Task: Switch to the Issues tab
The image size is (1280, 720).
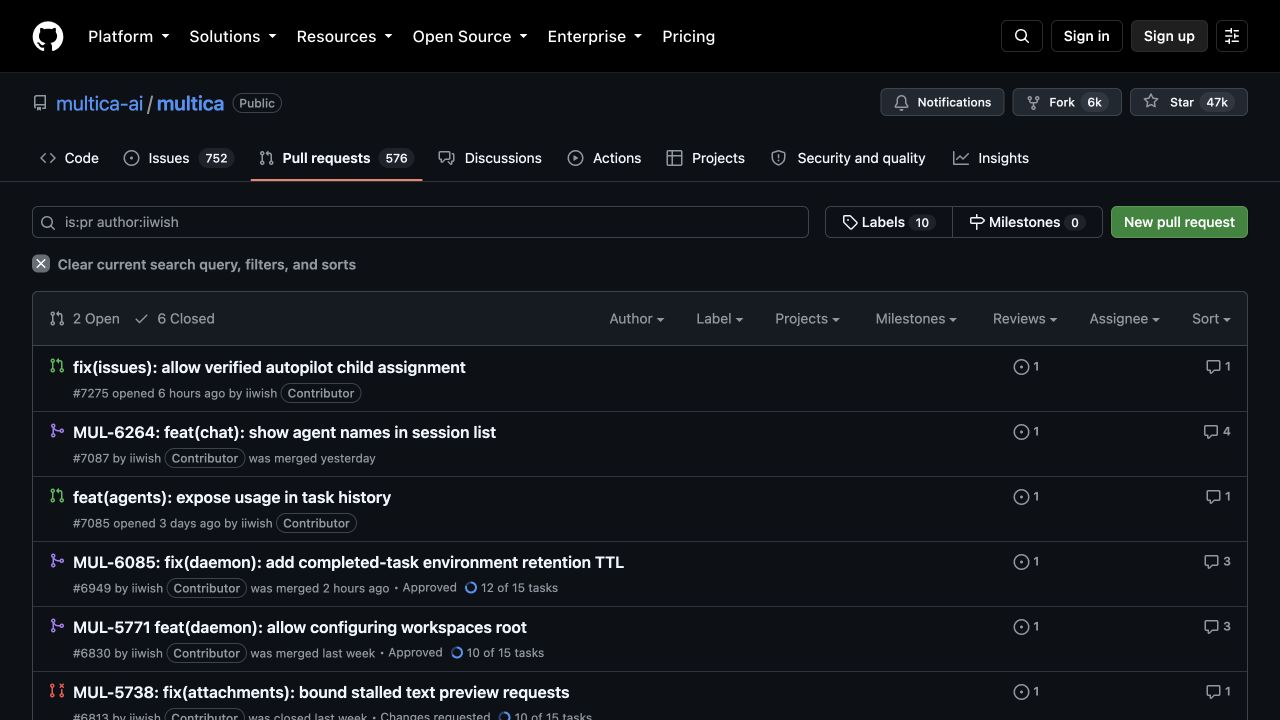Action: tap(179, 158)
